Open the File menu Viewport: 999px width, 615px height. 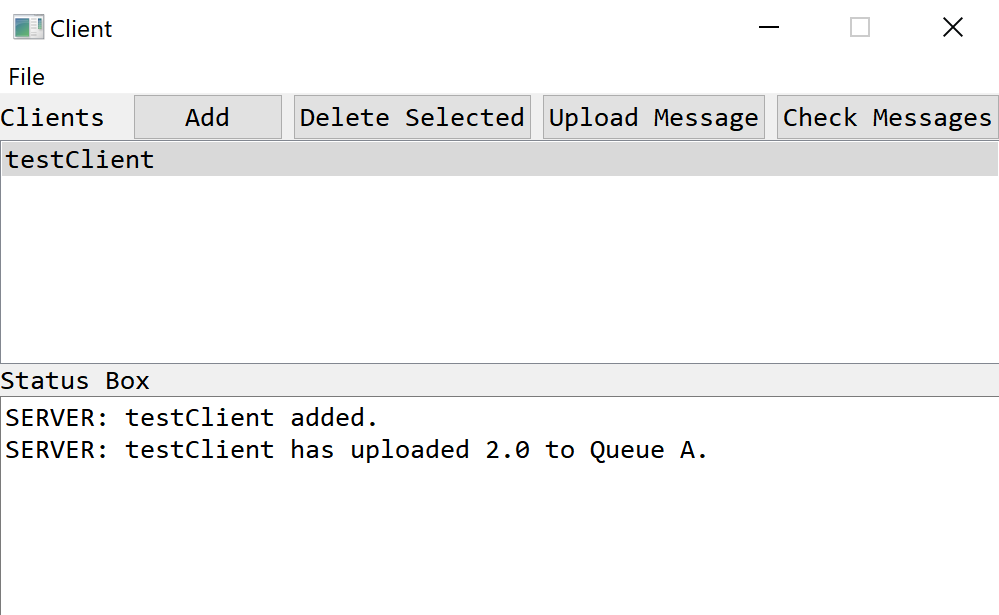coord(27,77)
